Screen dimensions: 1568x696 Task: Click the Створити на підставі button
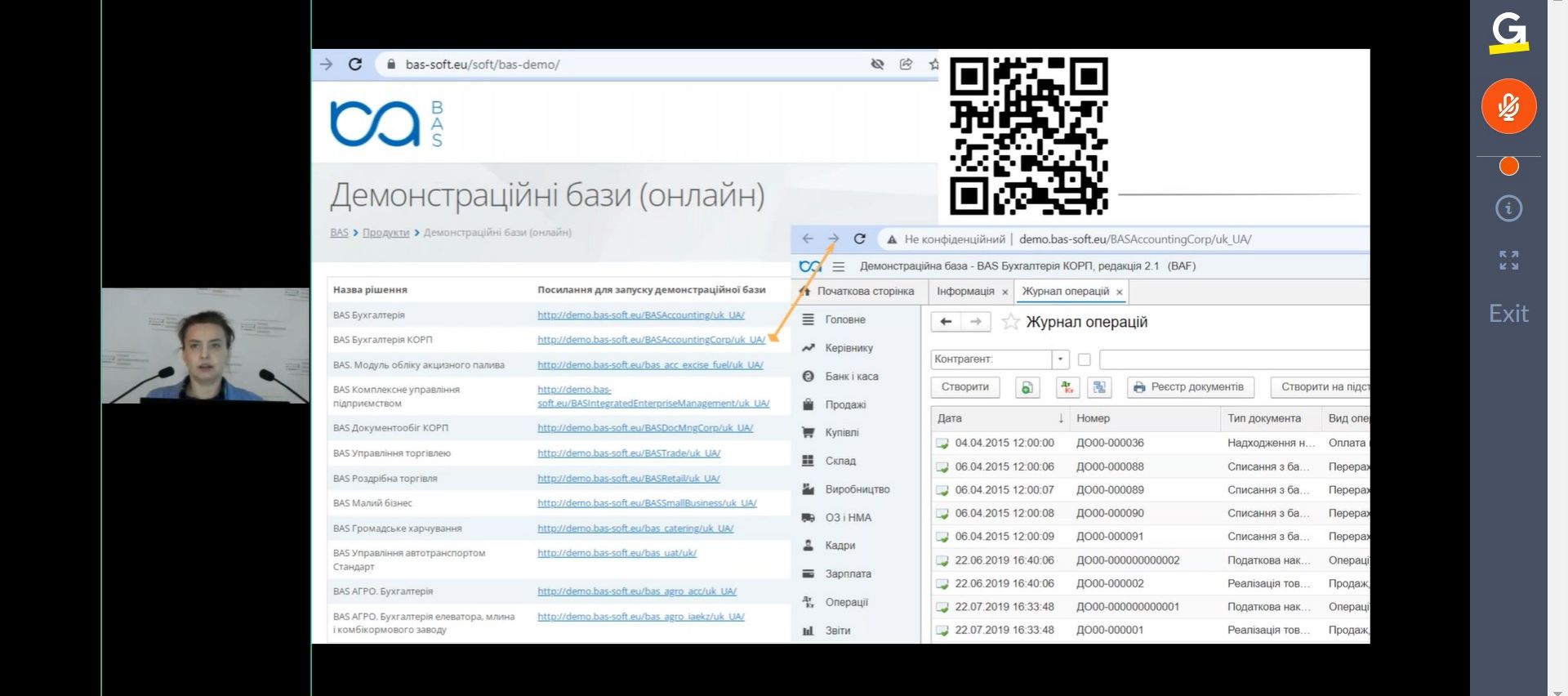click(1321, 387)
